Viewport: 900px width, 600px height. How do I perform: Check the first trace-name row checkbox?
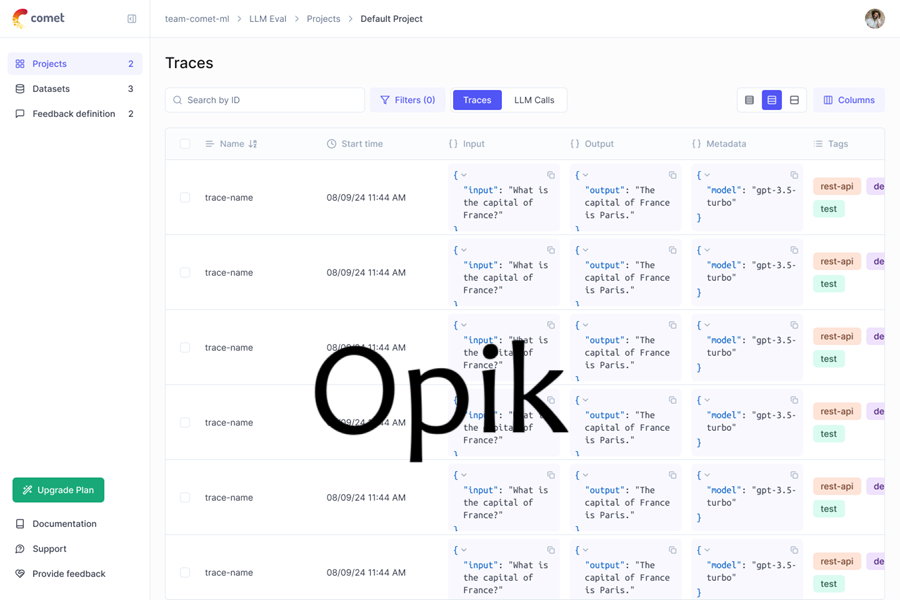[x=185, y=198]
